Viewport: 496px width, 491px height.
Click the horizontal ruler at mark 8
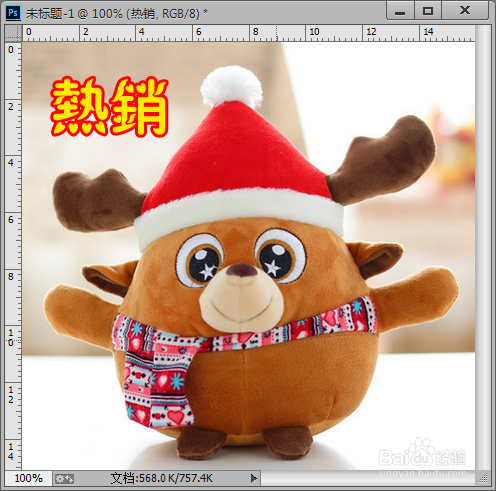tap(256, 32)
